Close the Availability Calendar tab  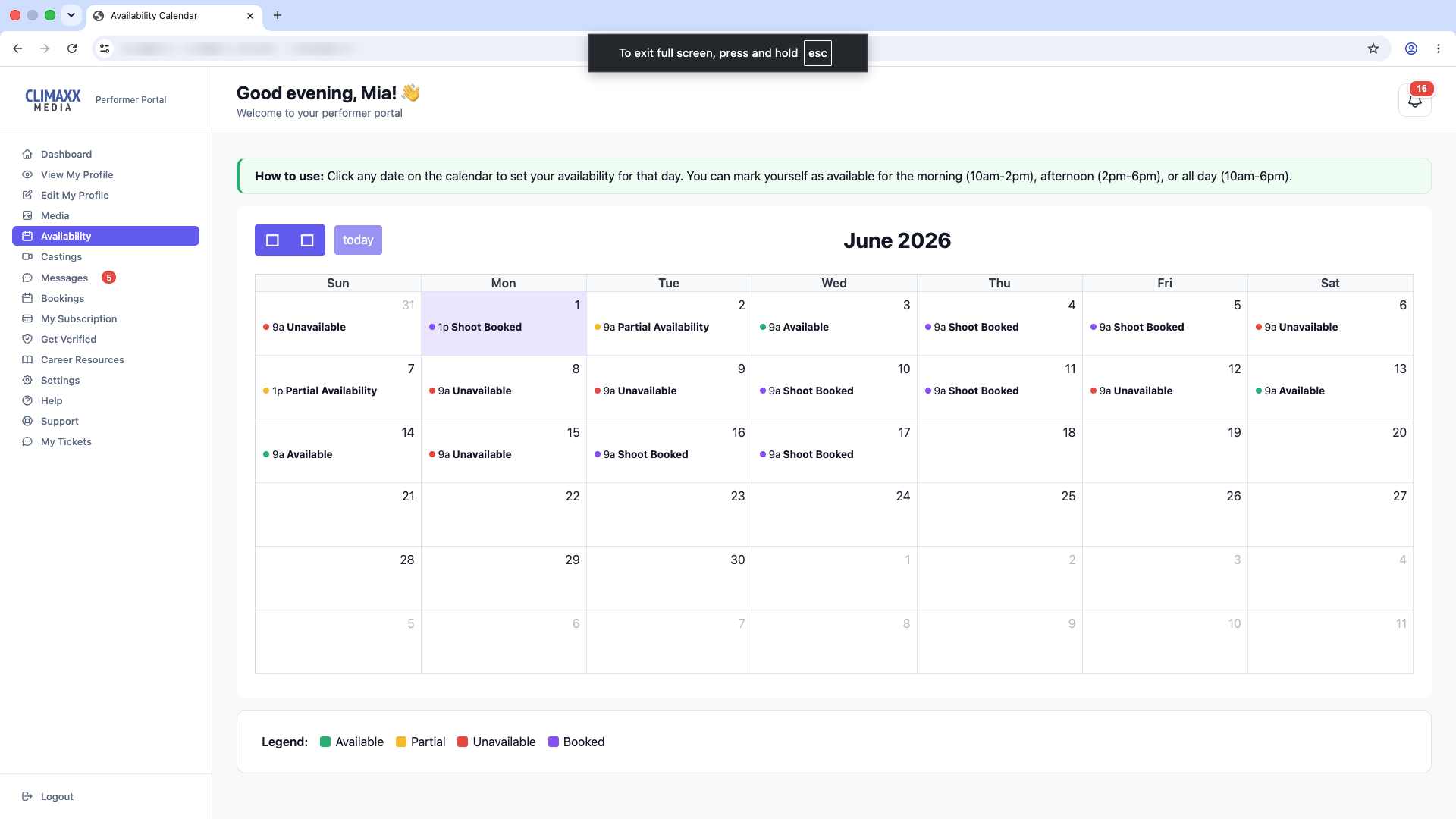tap(250, 16)
